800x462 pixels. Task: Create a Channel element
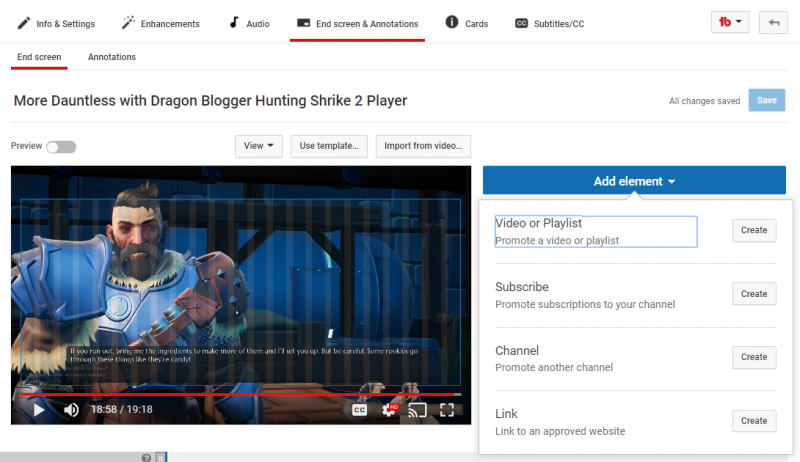pos(754,357)
